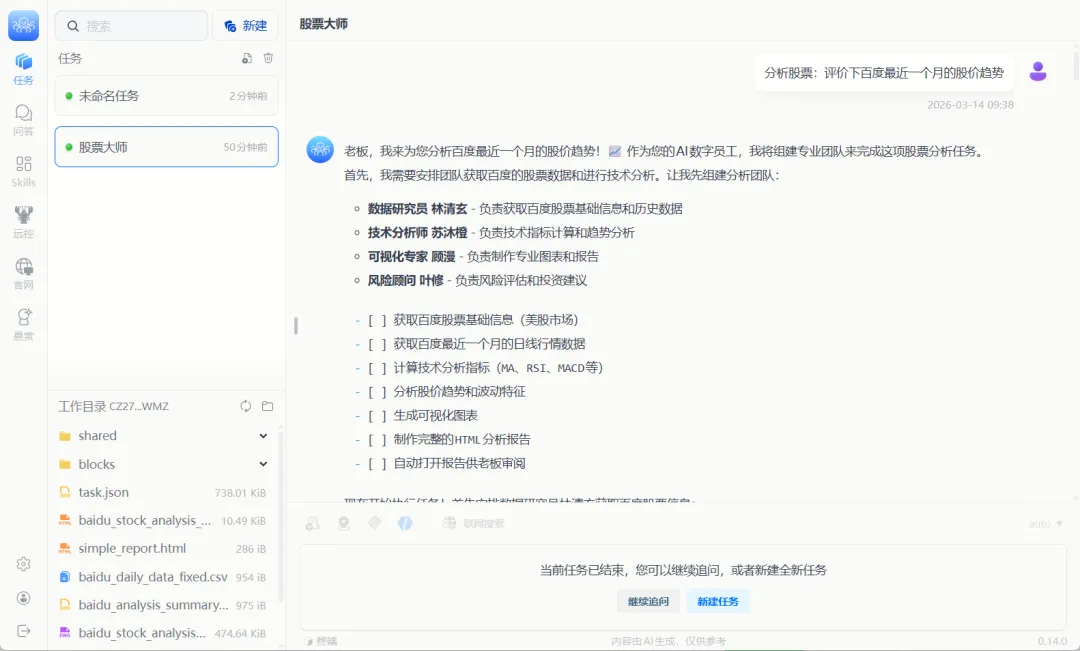Open the simple_report.html file

coord(165,549)
